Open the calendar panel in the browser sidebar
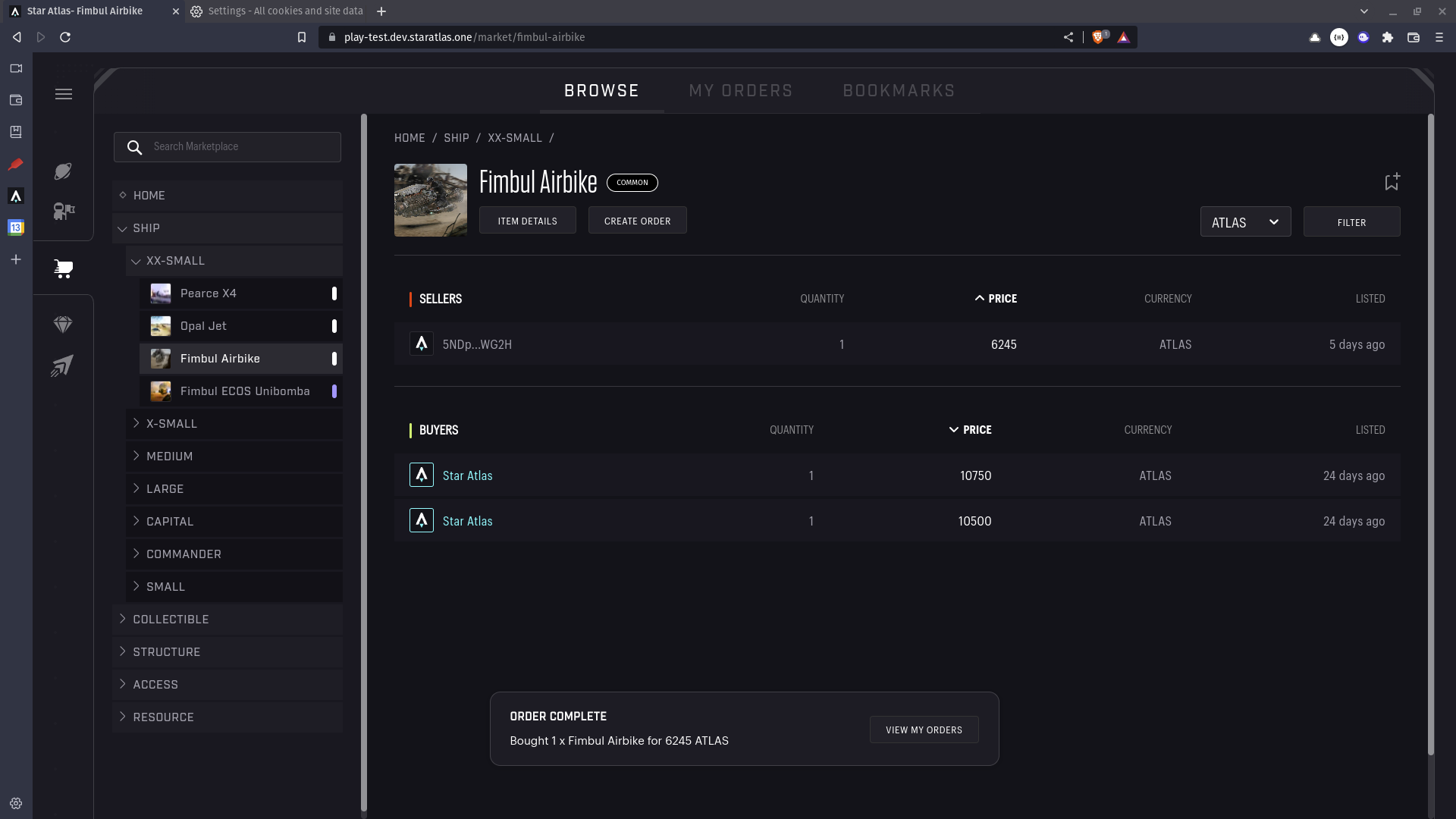Screen dimensions: 1456x819 16,227
